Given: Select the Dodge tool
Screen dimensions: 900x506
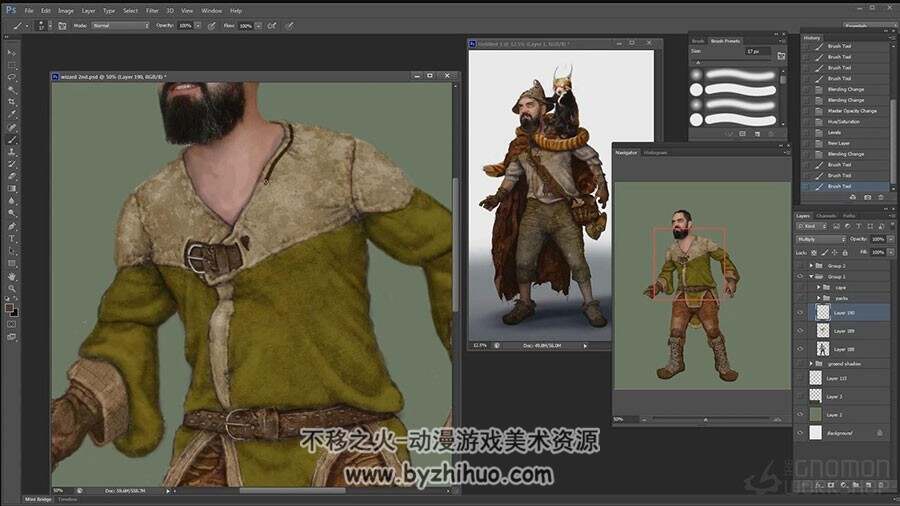Looking at the screenshot, I should pyautogui.click(x=11, y=213).
